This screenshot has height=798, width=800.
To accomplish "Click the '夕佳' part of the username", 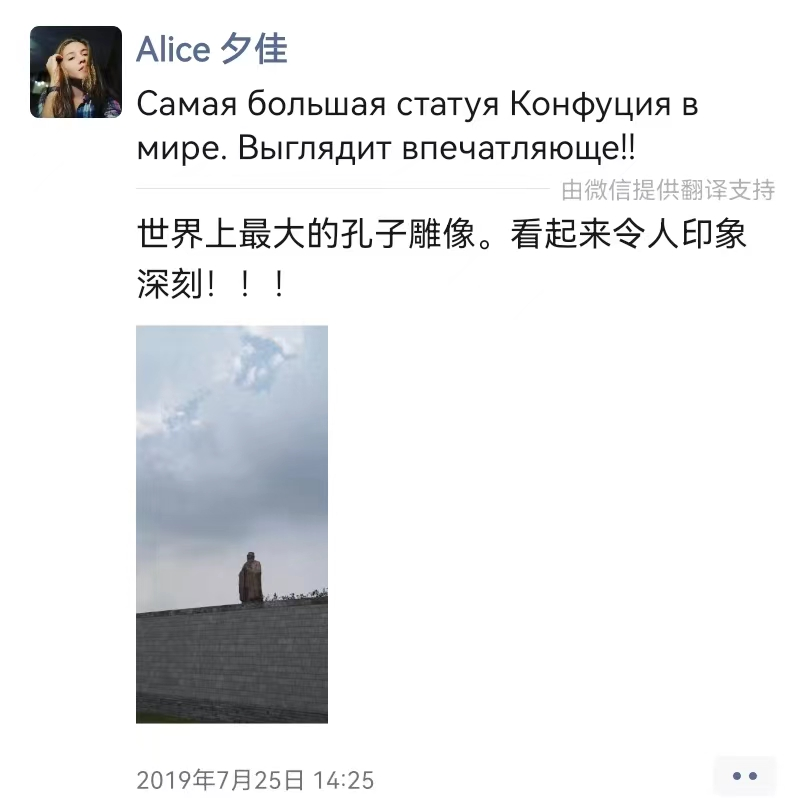I will (x=254, y=49).
